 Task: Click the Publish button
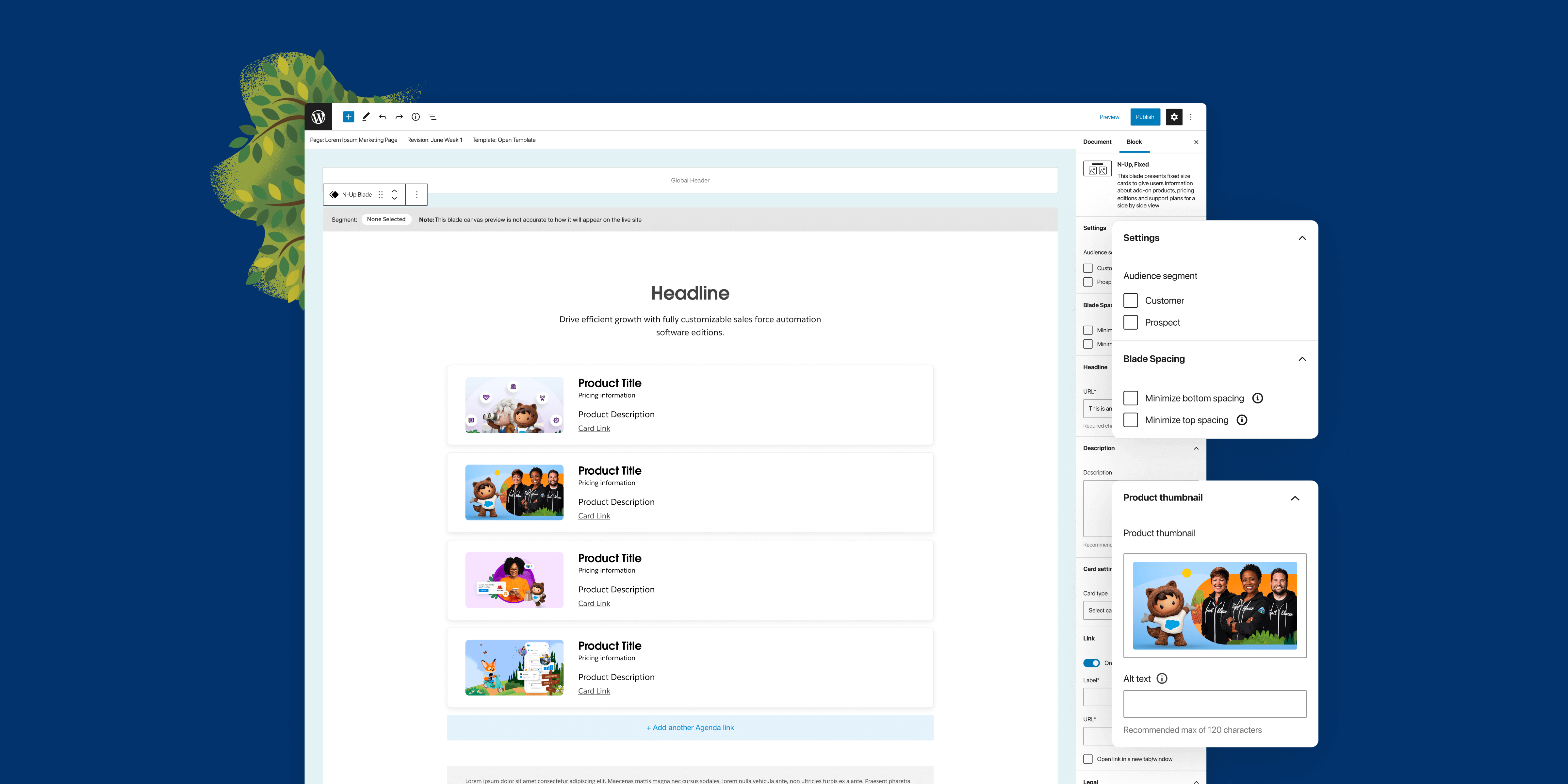(x=1145, y=117)
